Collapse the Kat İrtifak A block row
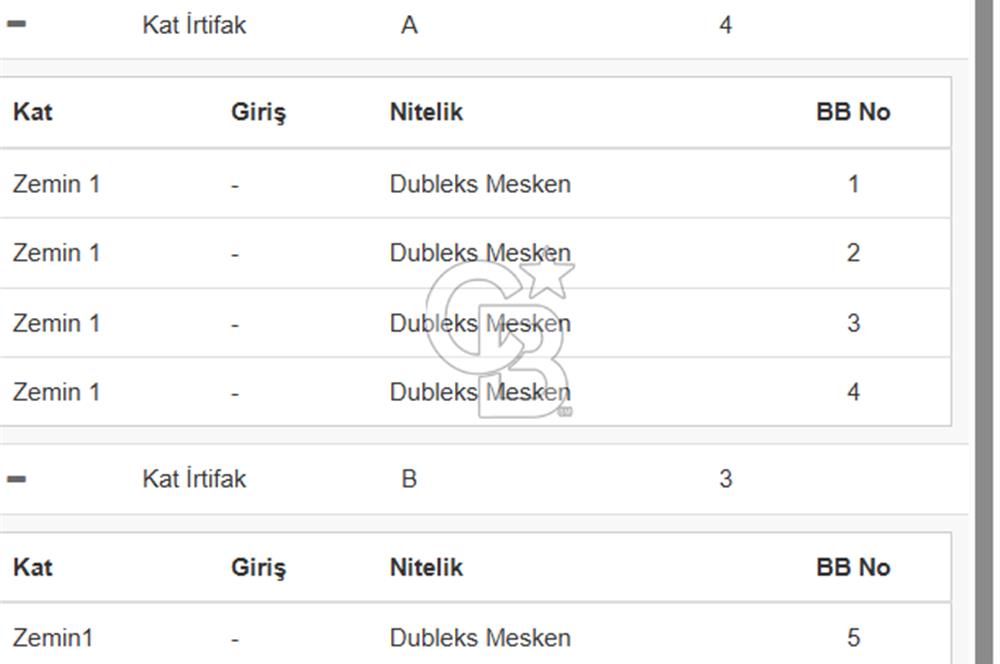Screen dimensions: 1000x664 click(x=17, y=24)
